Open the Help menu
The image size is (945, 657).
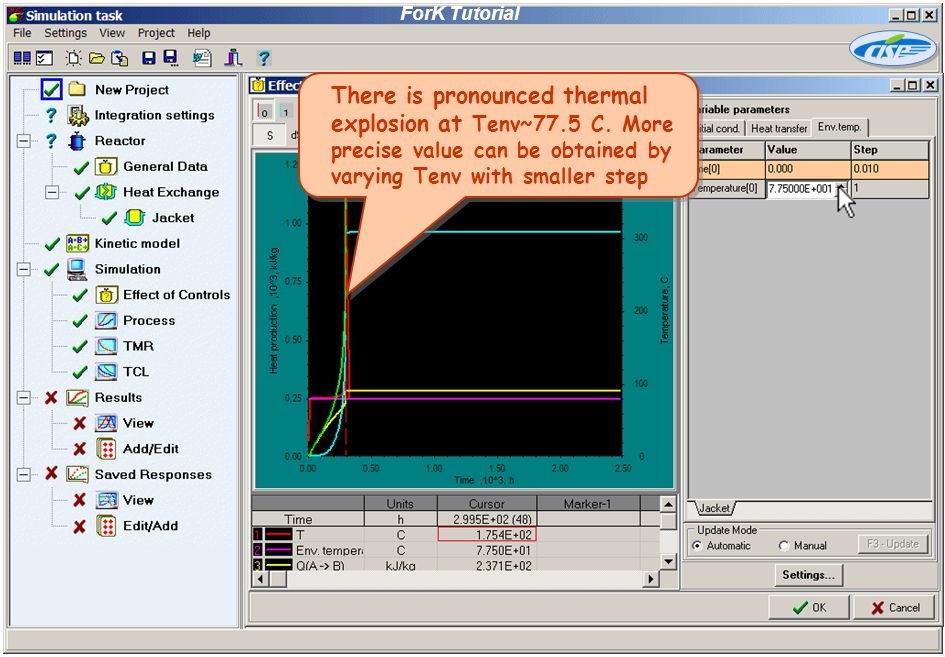coord(199,33)
